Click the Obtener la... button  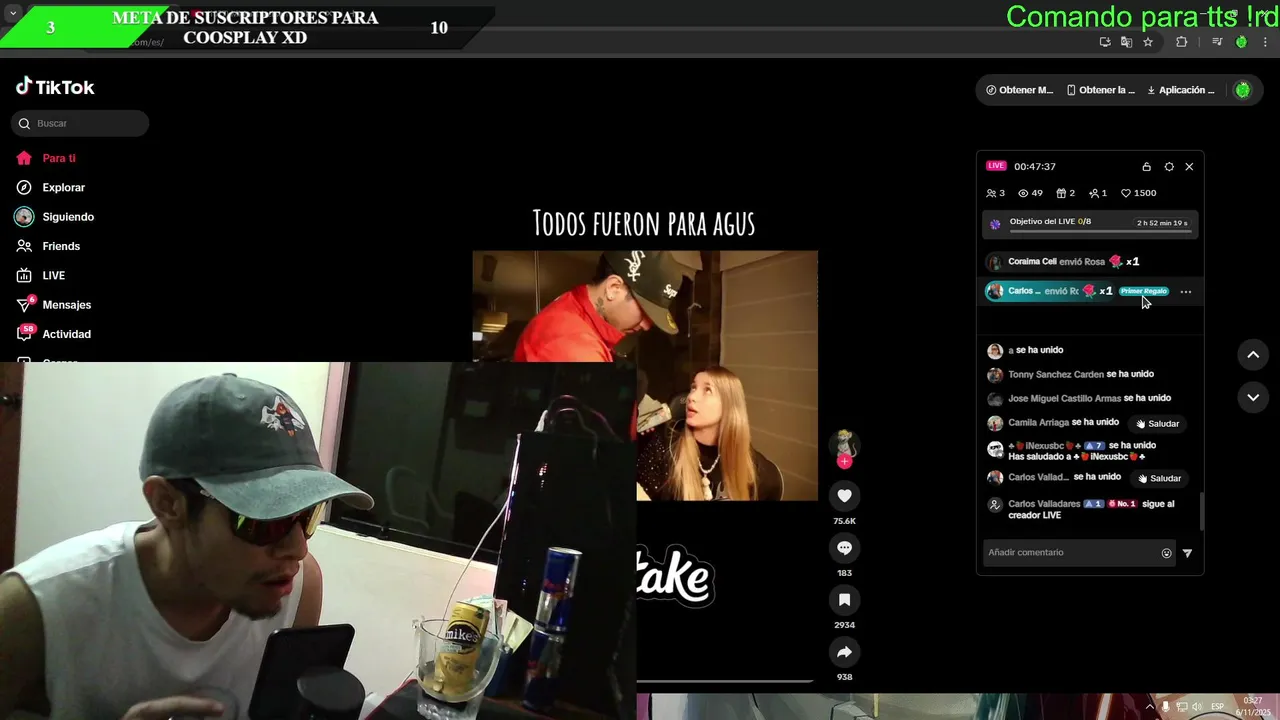tap(1100, 90)
